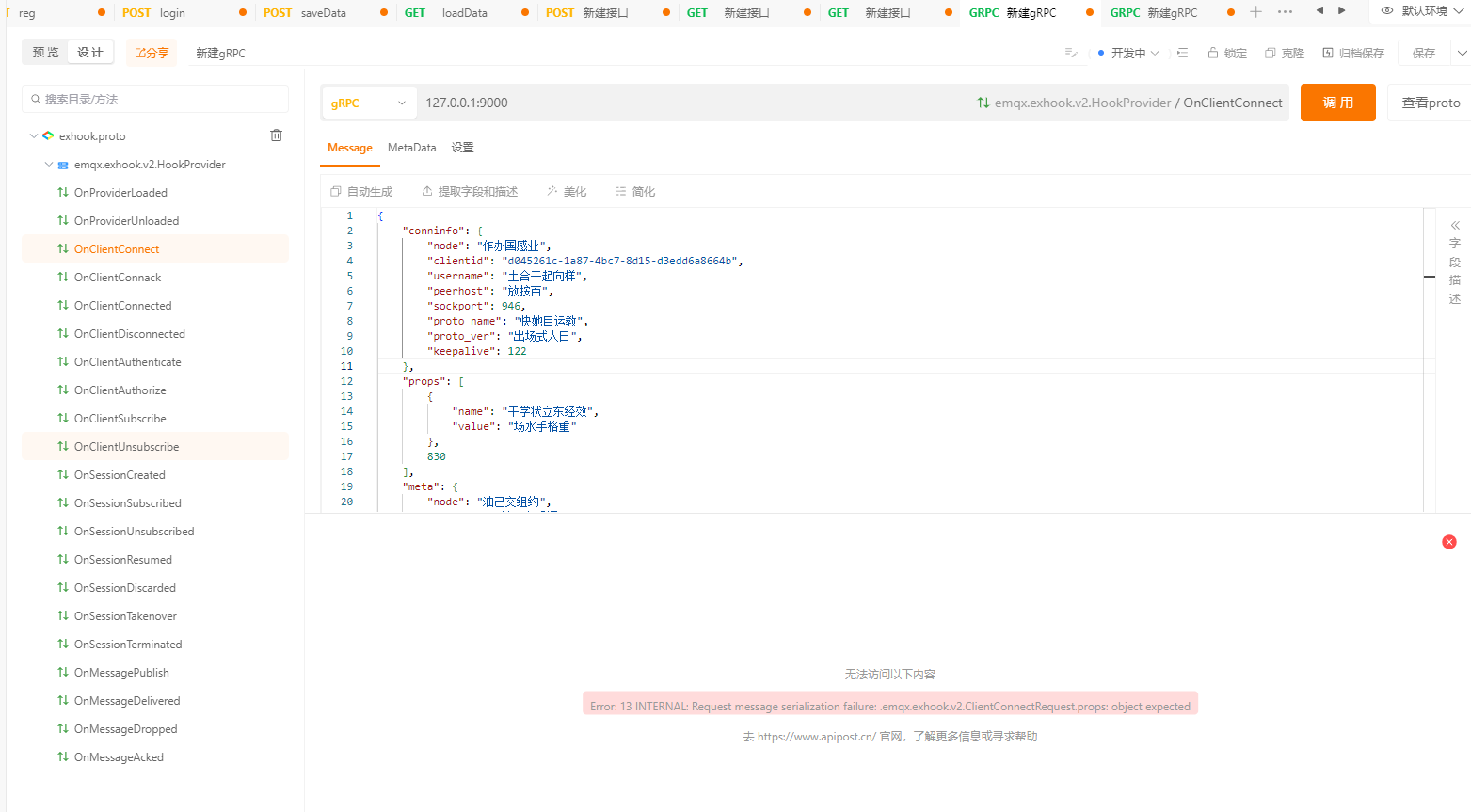
Task: Open the 设置 tab in Message area
Action: pyautogui.click(x=462, y=148)
